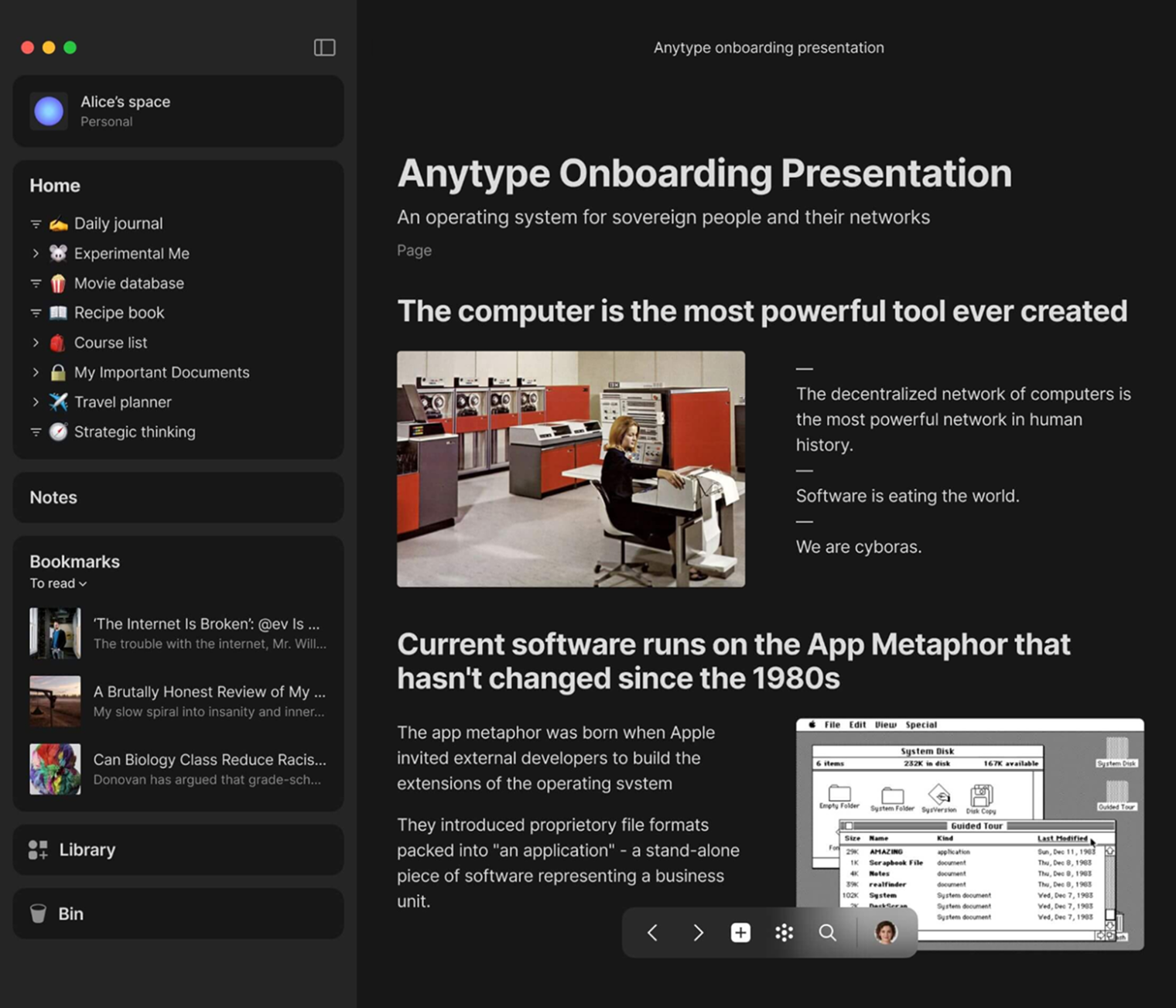Click the Brutally Honest Review bookmark thumbnail
1176x1008 pixels.
click(x=55, y=701)
